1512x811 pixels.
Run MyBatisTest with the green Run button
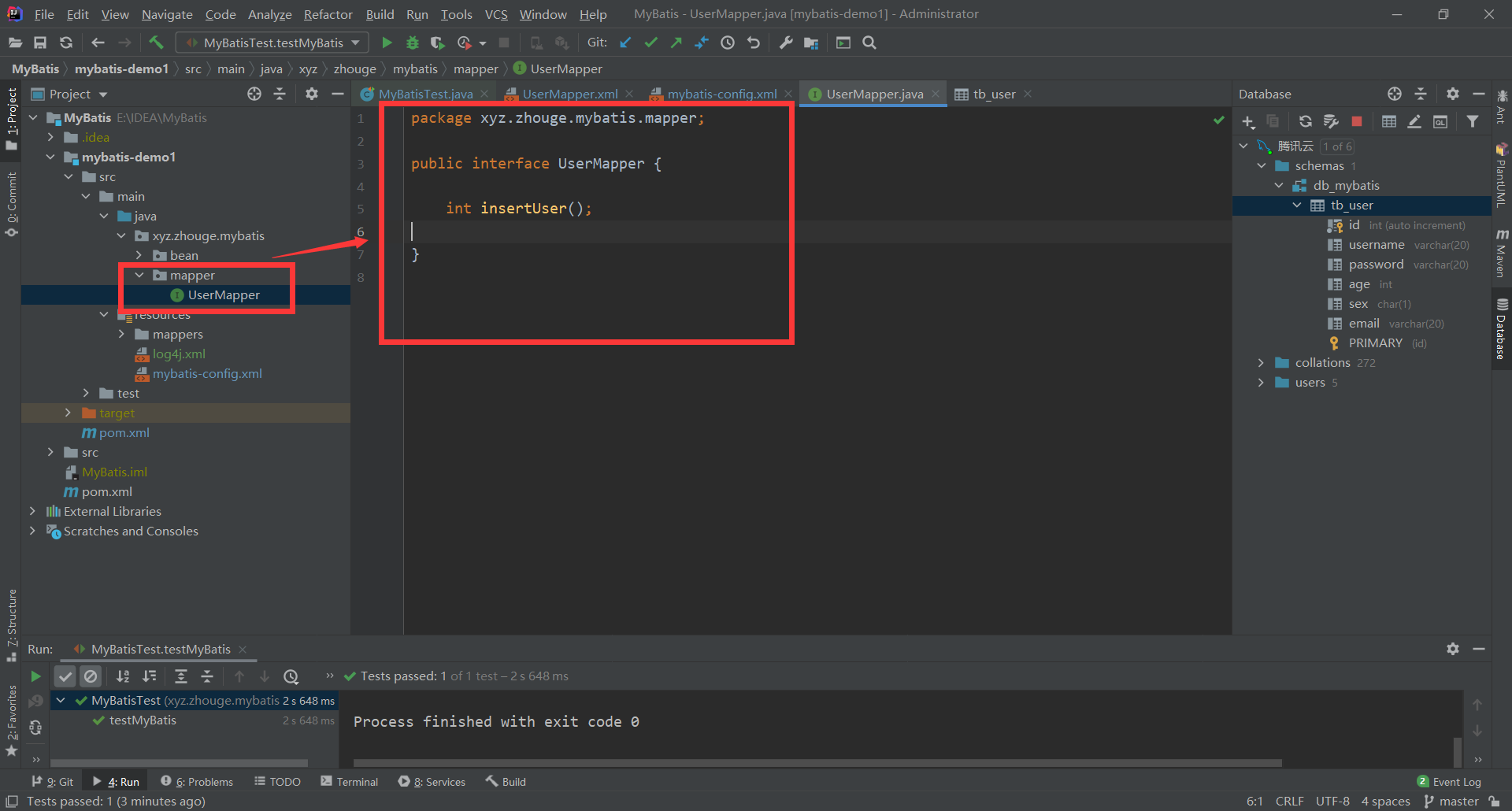387,43
